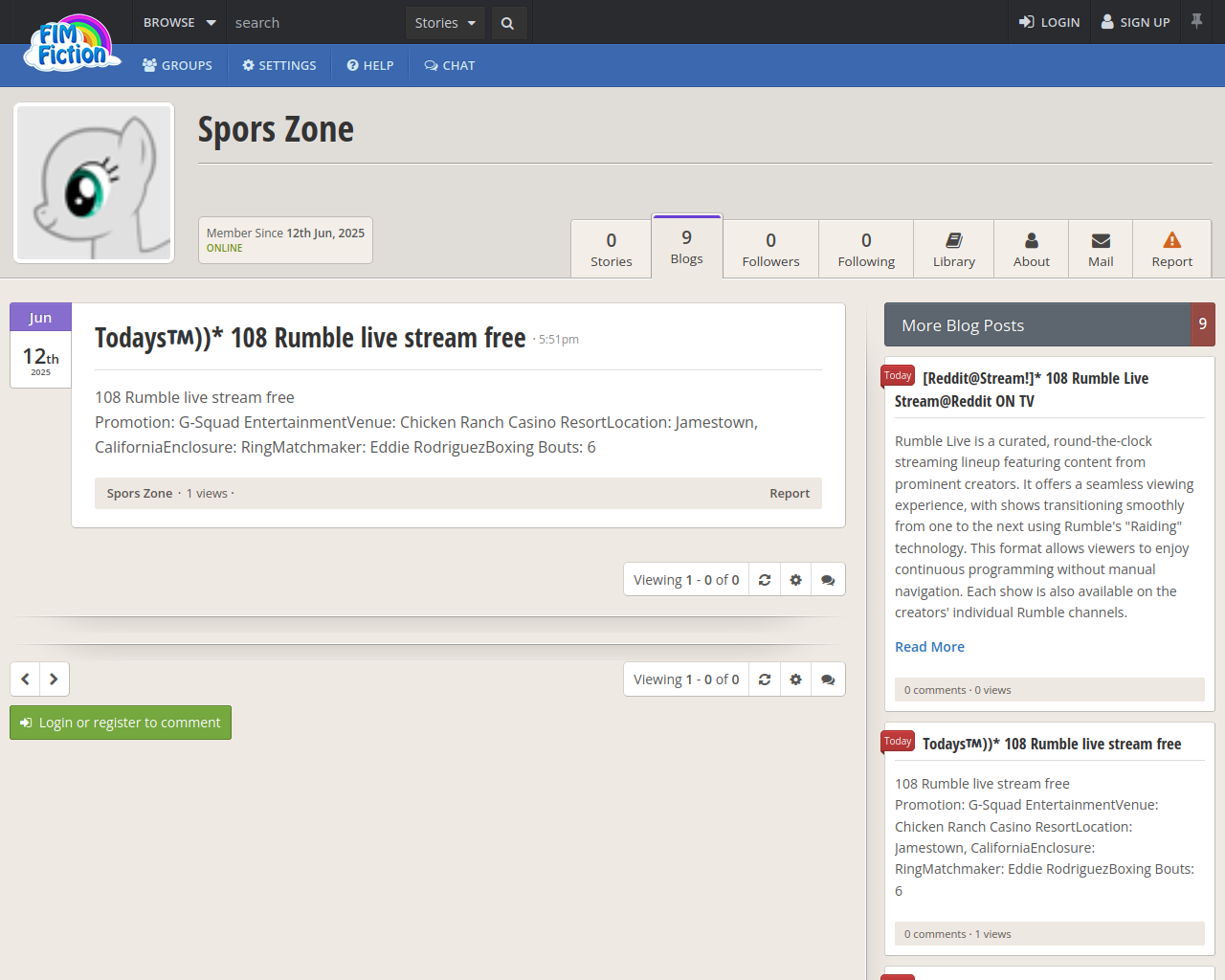The width and height of the screenshot is (1225, 980).
Task: Click the magnifier search button
Action: pos(508,23)
